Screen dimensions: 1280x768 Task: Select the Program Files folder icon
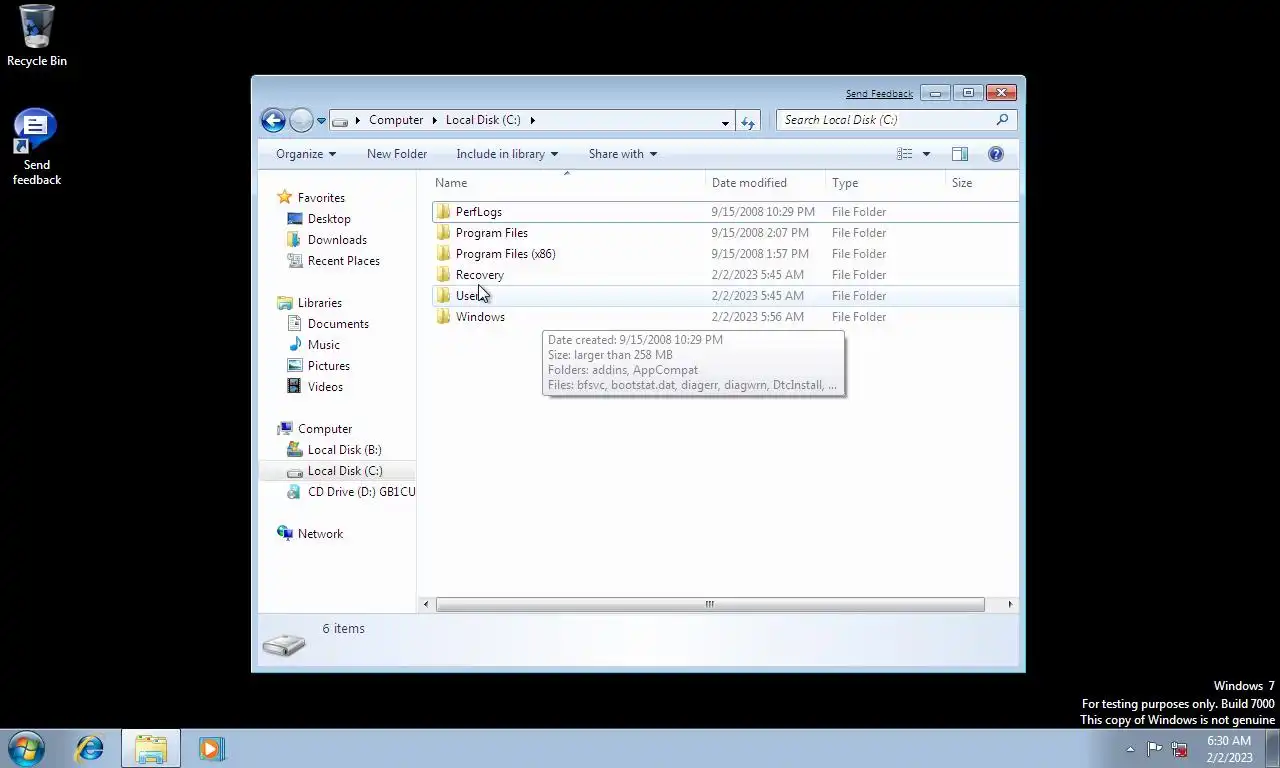coord(444,233)
